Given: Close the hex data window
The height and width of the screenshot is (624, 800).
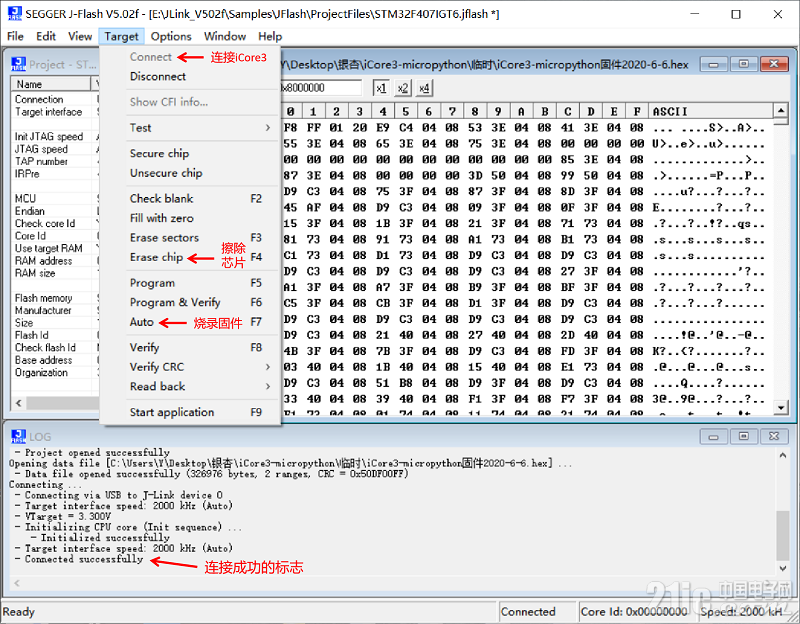Looking at the screenshot, I should point(774,64).
